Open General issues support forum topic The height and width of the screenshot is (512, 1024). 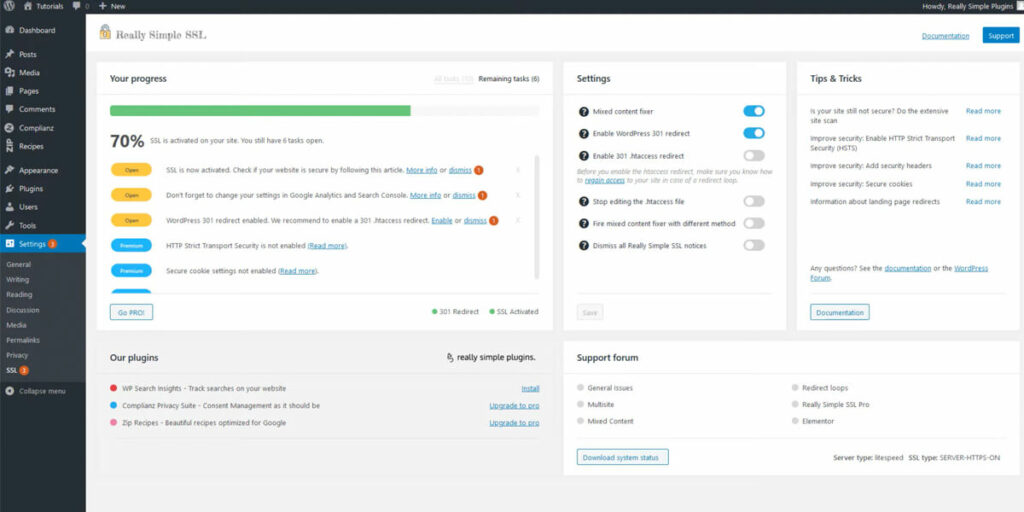point(610,388)
